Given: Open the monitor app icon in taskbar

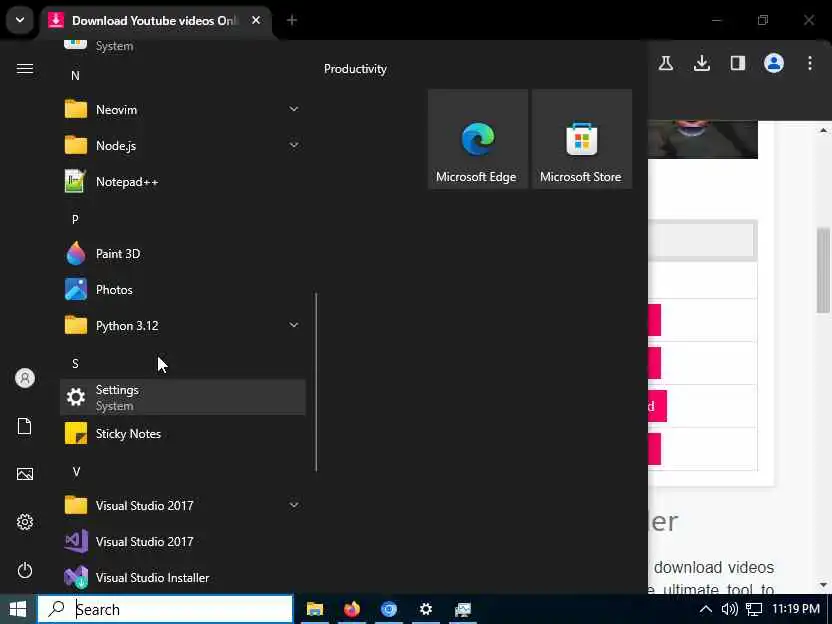Looking at the screenshot, I should [x=463, y=609].
